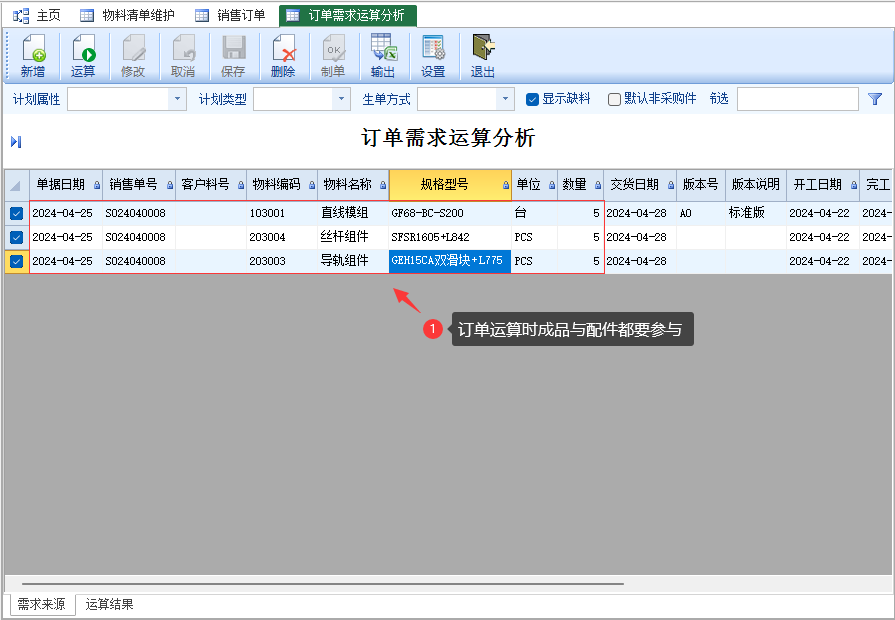Export data using the 输出 icon
The image size is (895, 620).
tap(383, 55)
